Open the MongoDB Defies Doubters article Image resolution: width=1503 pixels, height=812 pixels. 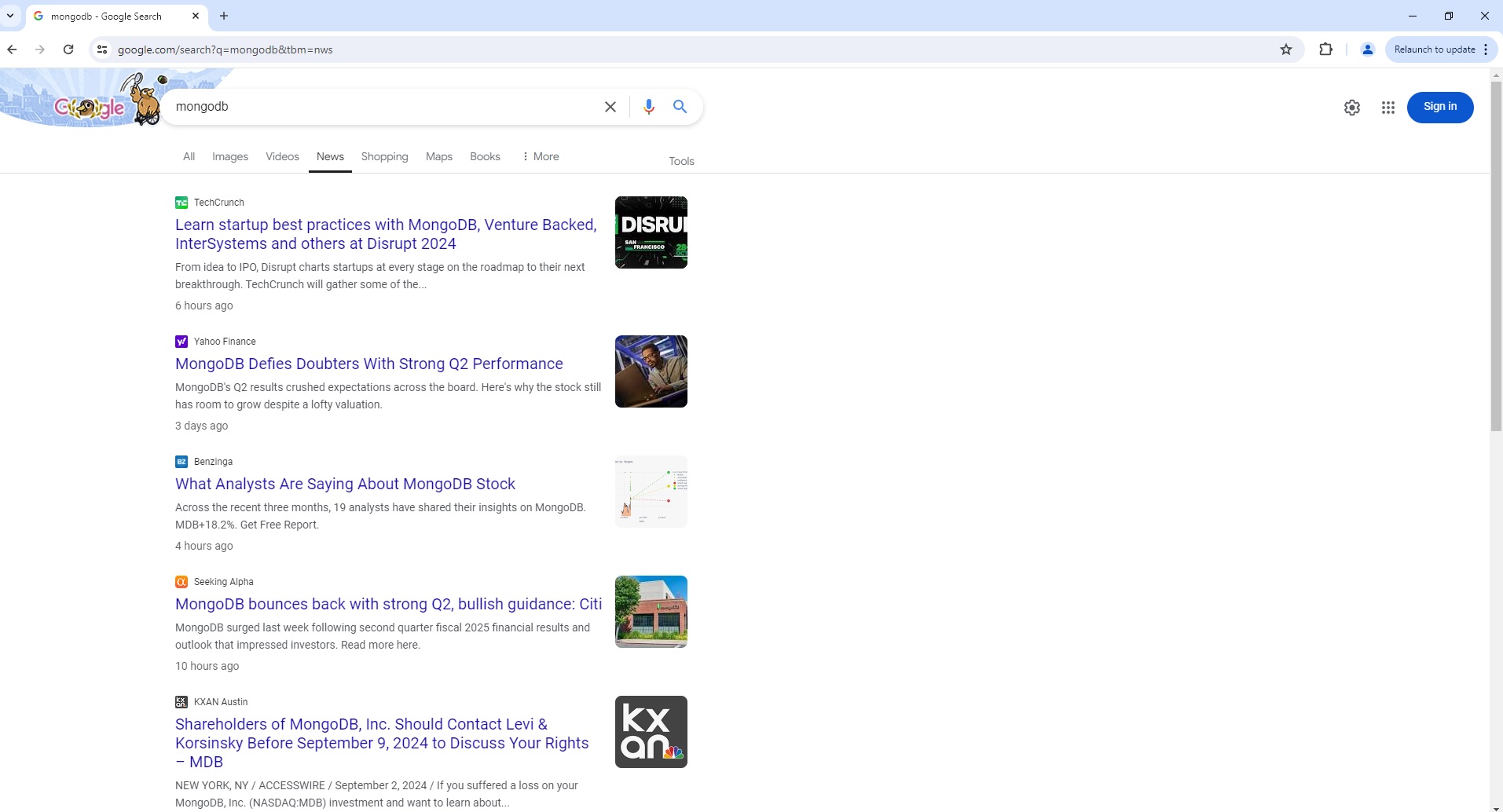tap(368, 364)
